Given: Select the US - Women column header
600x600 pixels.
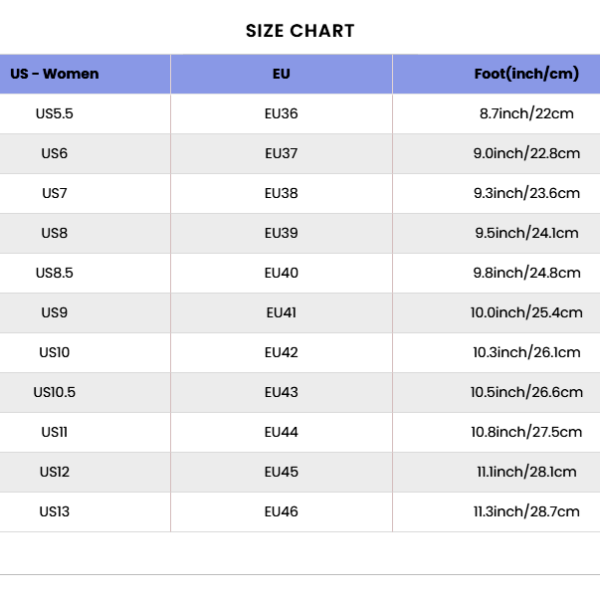Looking at the screenshot, I should click(54, 74).
